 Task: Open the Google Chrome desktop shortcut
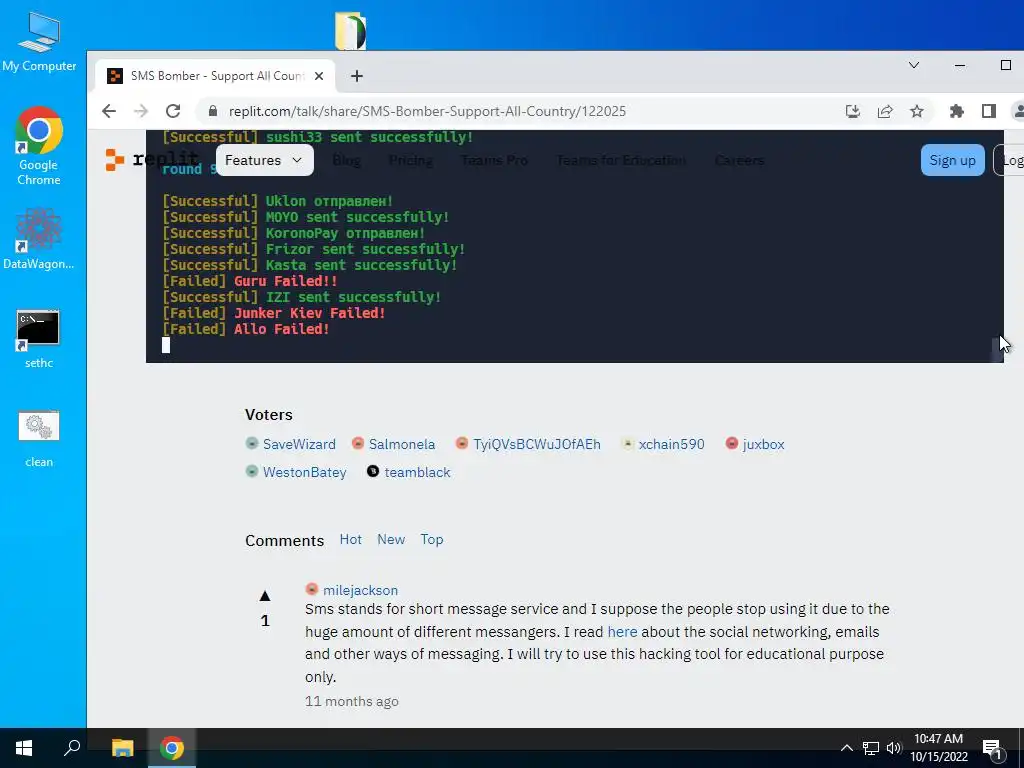coord(39,146)
